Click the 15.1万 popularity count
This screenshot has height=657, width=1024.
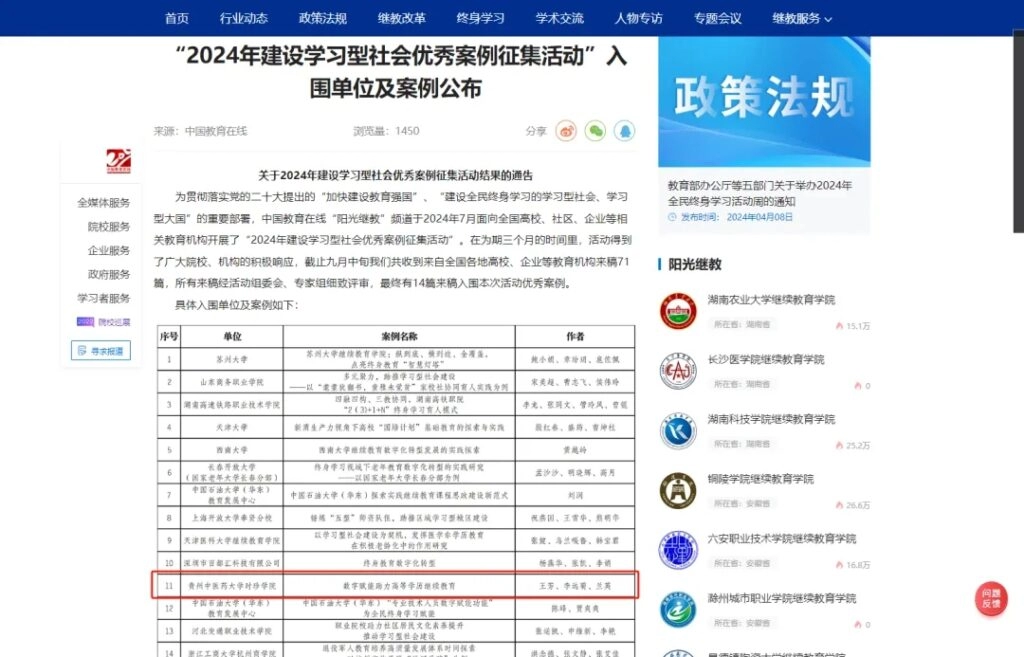[x=853, y=326]
